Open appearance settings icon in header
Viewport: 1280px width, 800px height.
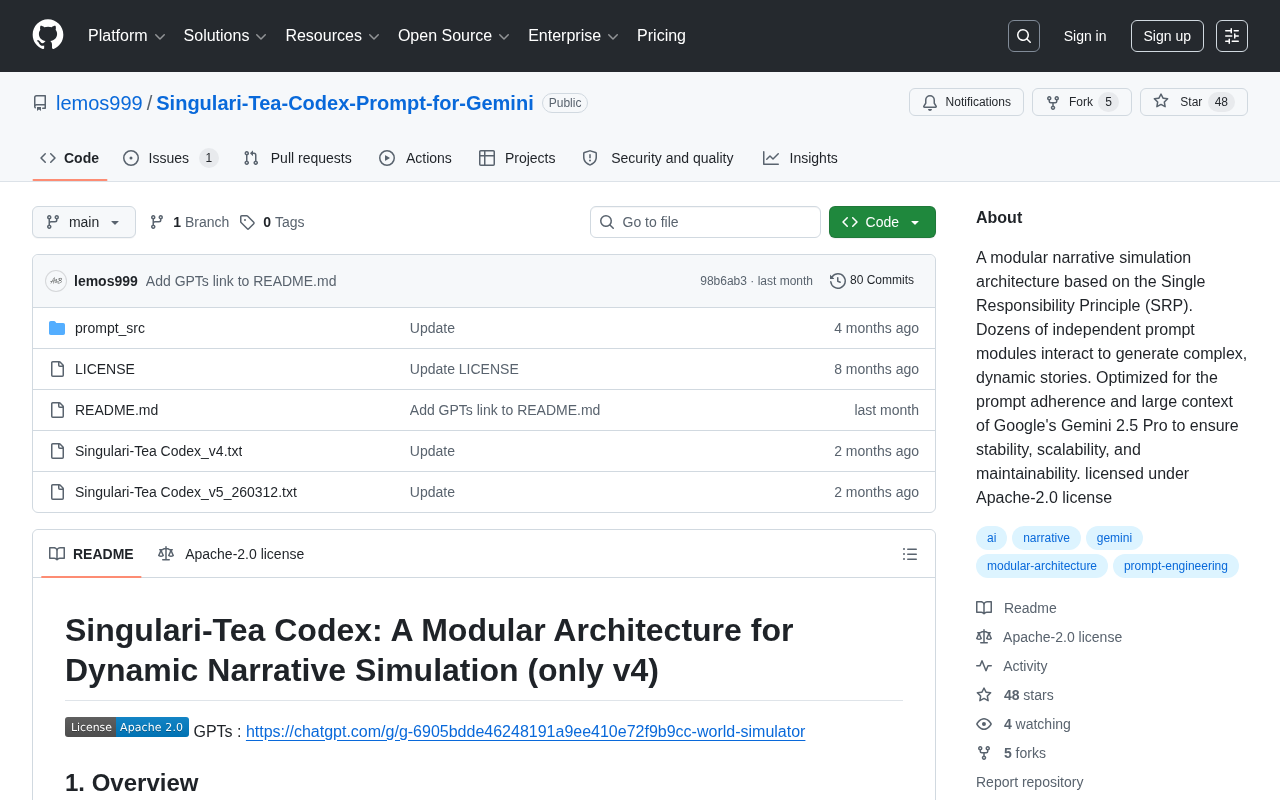pos(1232,36)
